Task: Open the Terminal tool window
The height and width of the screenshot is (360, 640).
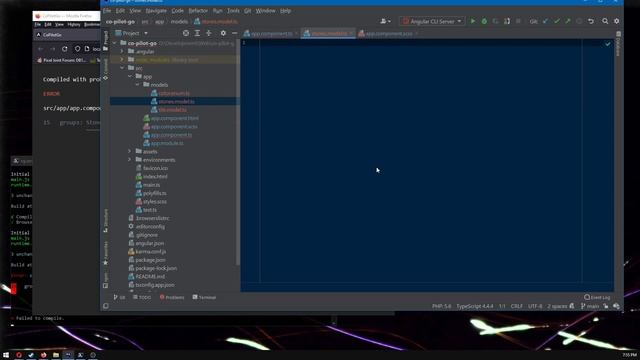Action: [204, 297]
